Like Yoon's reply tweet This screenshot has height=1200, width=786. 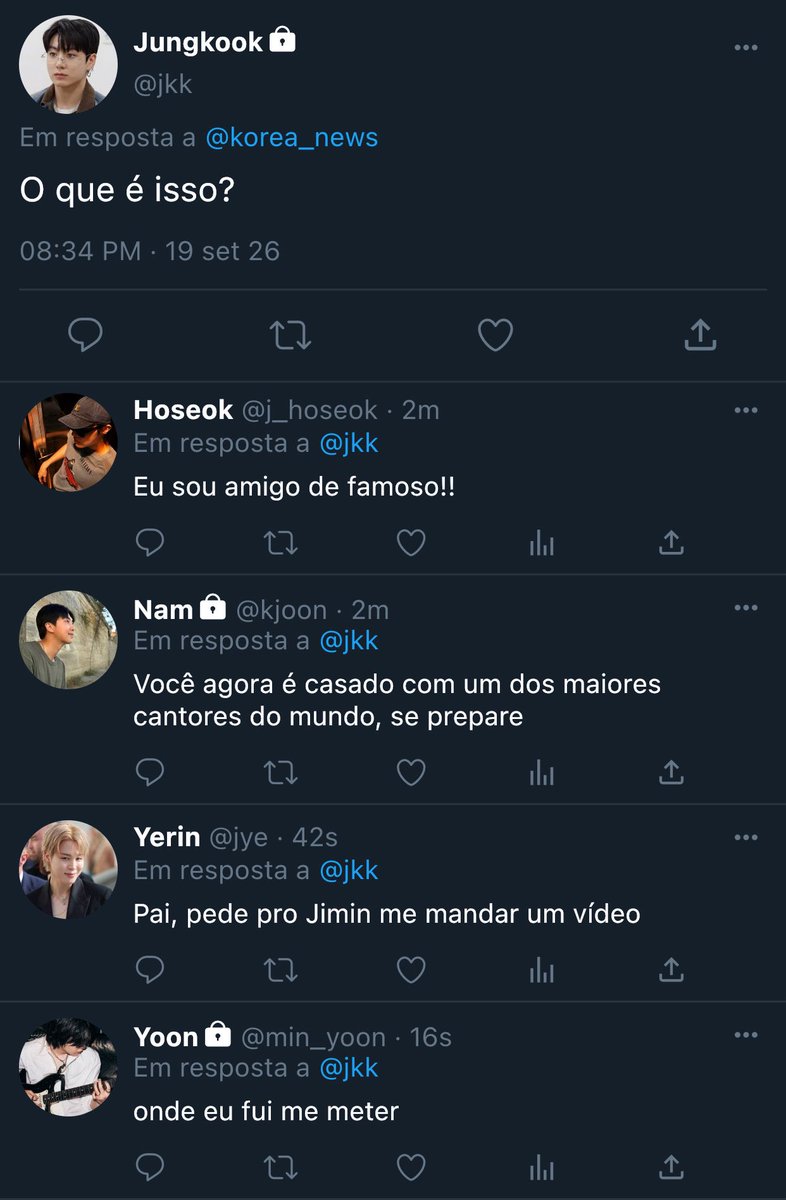[411, 1167]
